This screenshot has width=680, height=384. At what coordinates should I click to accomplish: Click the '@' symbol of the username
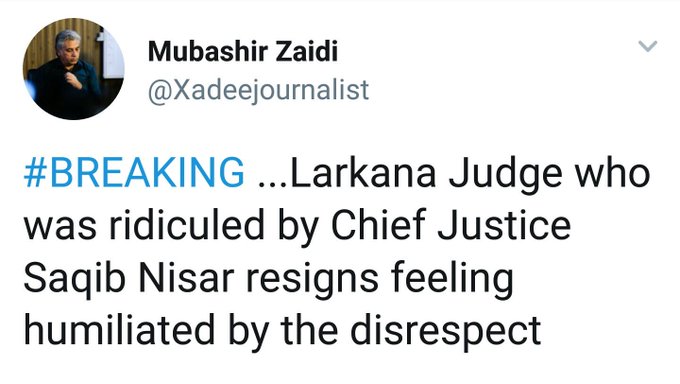pyautogui.click(x=157, y=92)
